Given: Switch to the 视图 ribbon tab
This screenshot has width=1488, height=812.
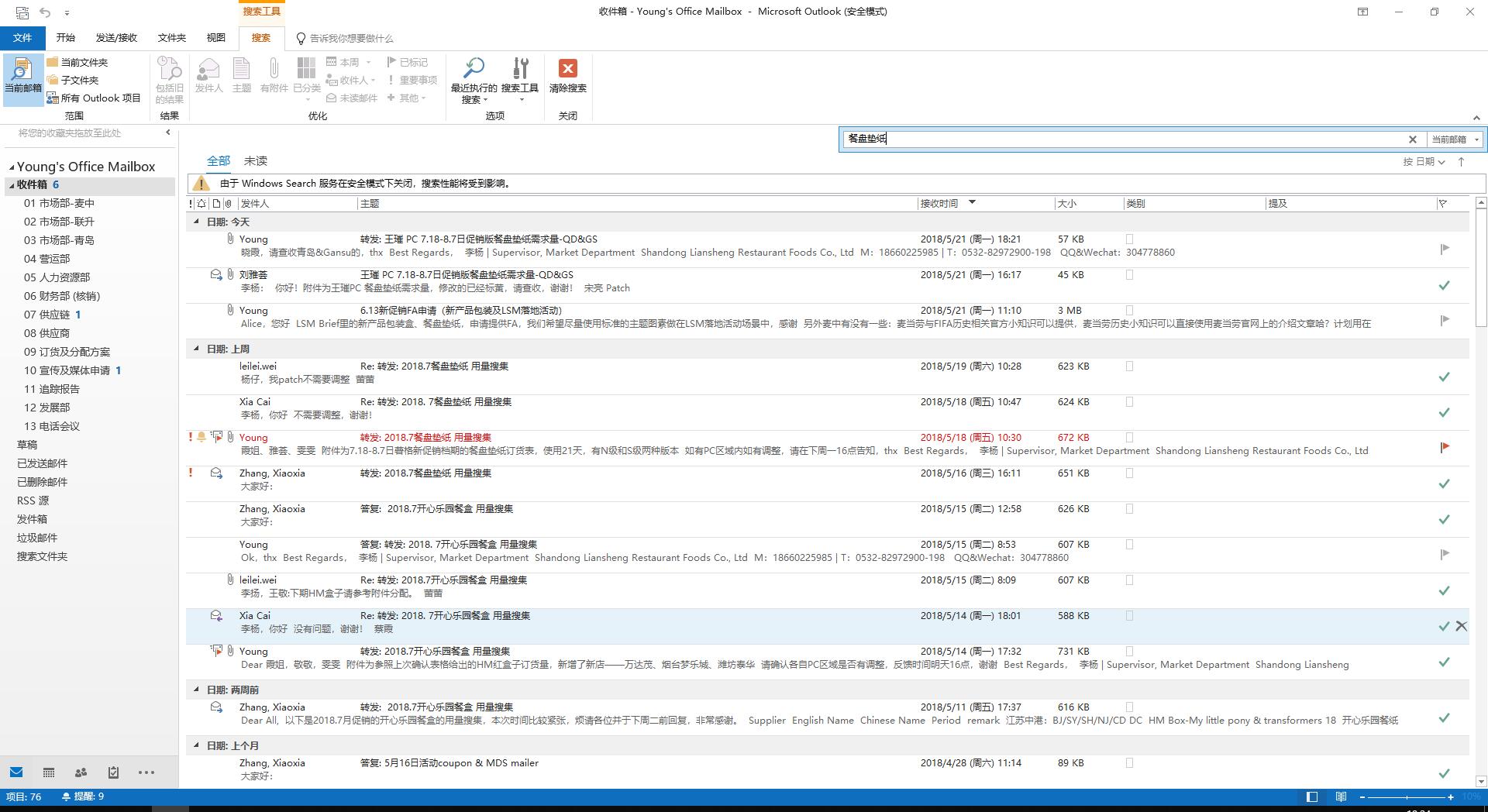Looking at the screenshot, I should coord(215,38).
